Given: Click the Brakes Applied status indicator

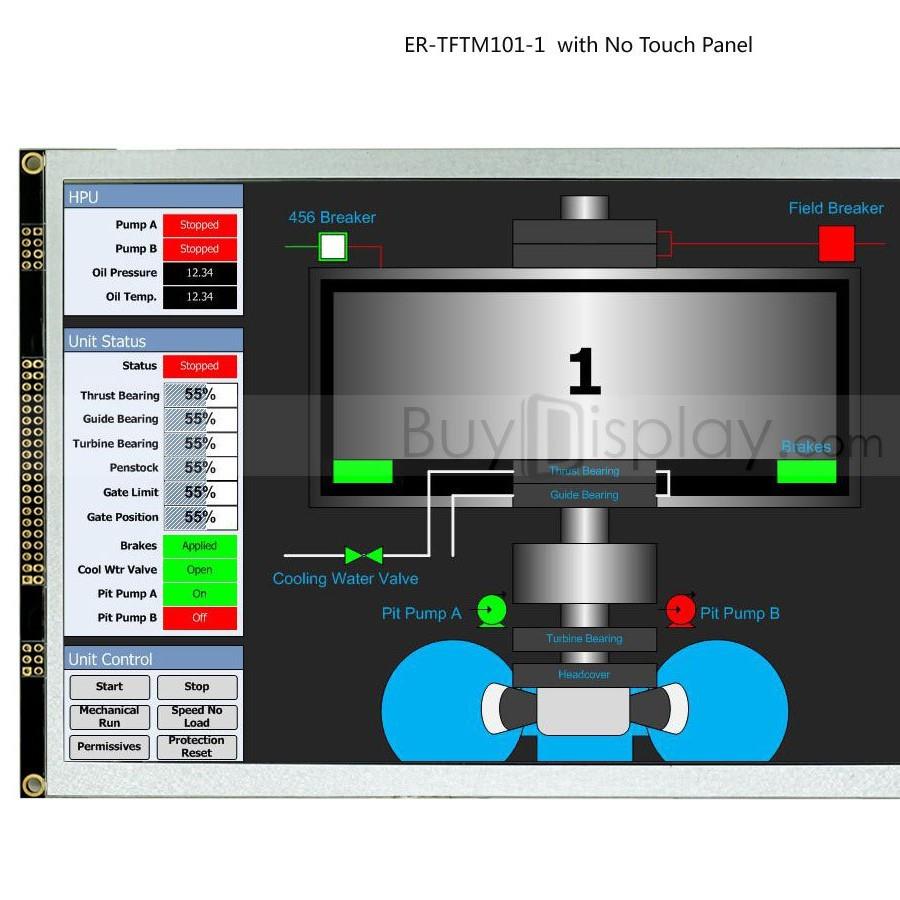Looking at the screenshot, I should (200, 546).
